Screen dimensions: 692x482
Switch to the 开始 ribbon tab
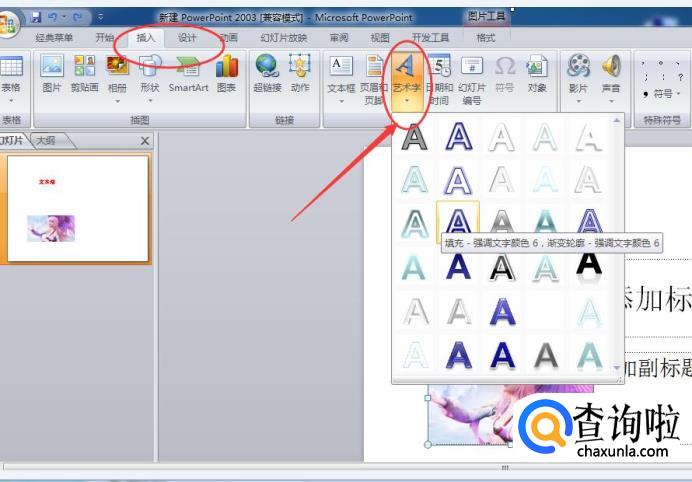coord(105,38)
